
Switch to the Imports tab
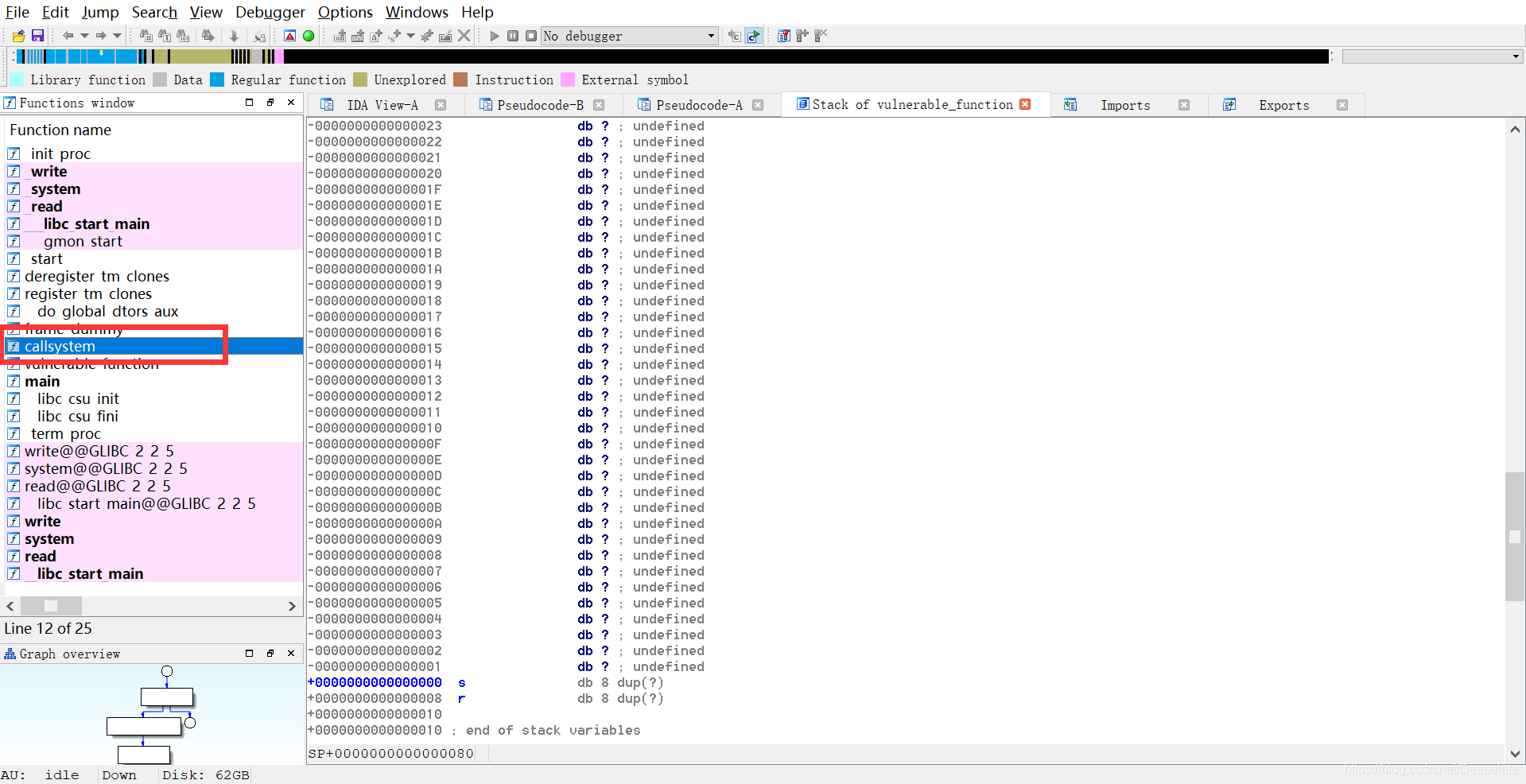pos(1125,105)
